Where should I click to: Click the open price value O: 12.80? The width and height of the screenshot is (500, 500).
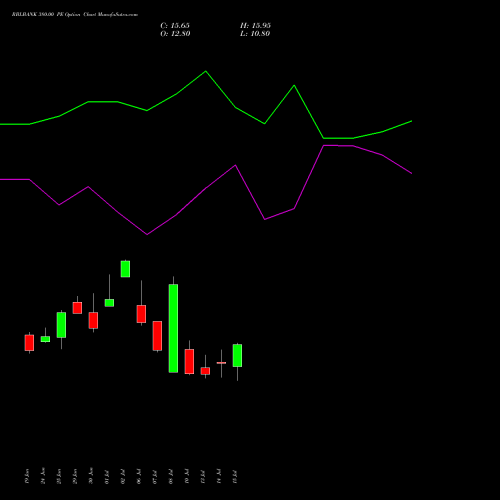[x=175, y=34]
